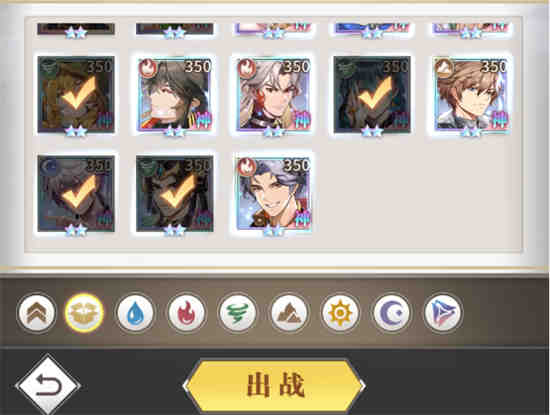Image resolution: width=550 pixels, height=415 pixels.
Task: Click the highlighted open box filter icon
Action: pos(84,313)
